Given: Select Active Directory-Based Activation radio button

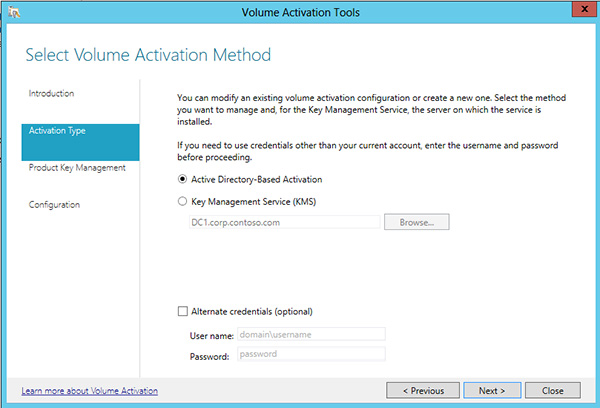Looking at the screenshot, I should pyautogui.click(x=182, y=180).
